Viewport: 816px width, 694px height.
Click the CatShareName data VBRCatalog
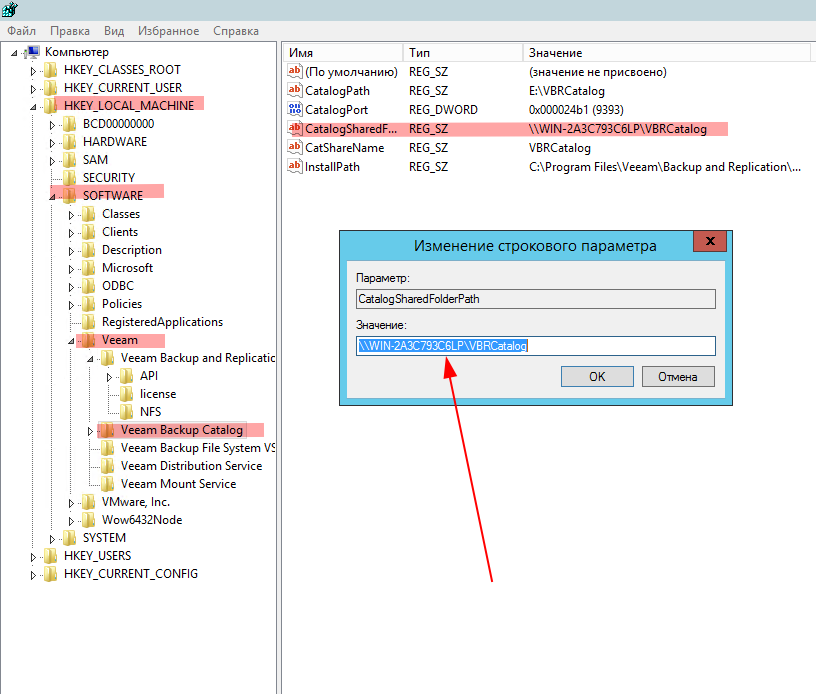click(x=559, y=148)
